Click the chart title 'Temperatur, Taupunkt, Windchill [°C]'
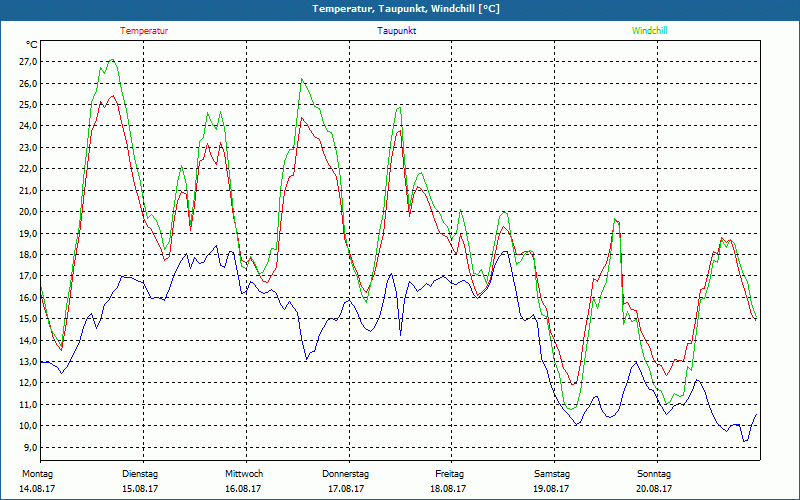800x500 pixels. tap(406, 9)
